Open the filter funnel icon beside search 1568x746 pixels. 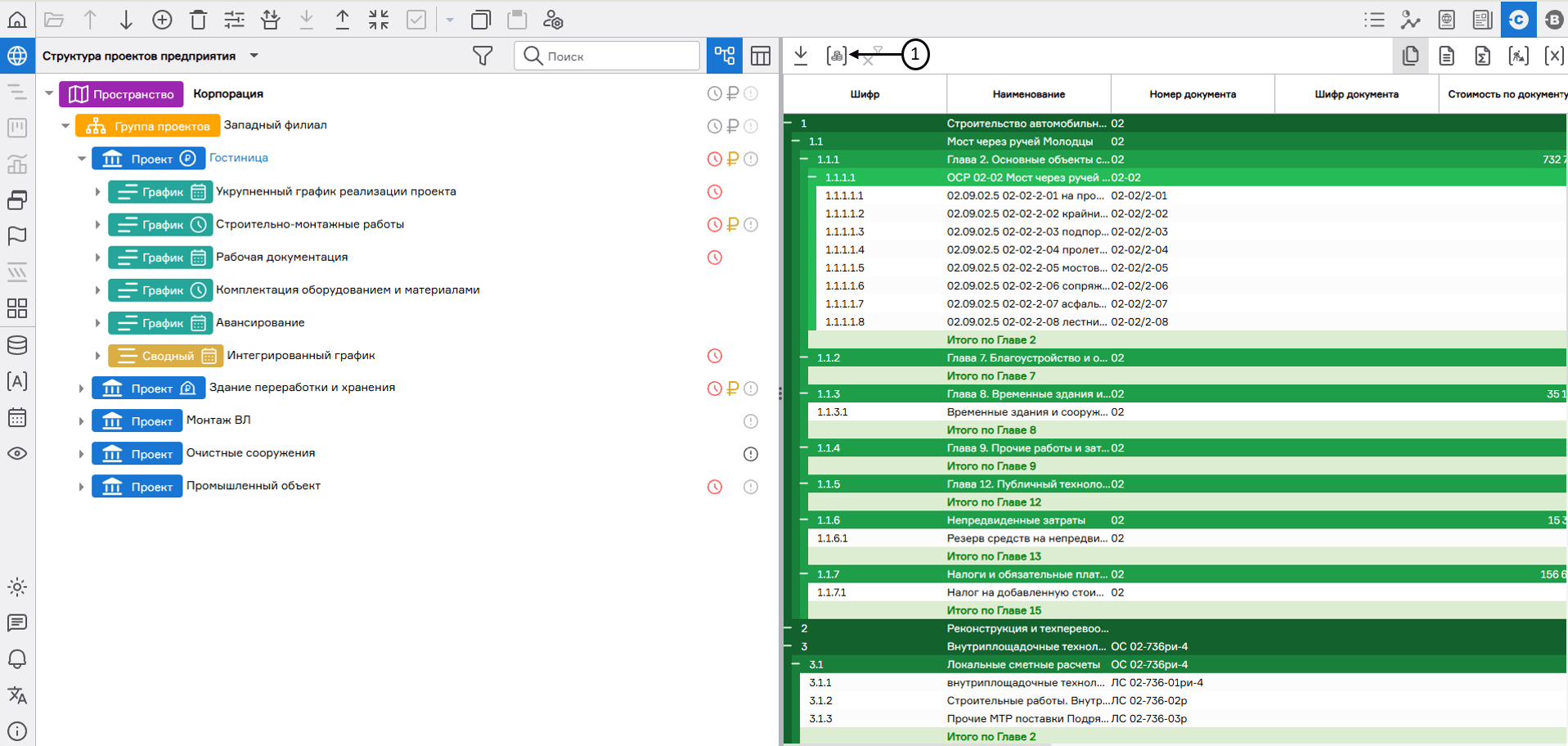click(483, 56)
